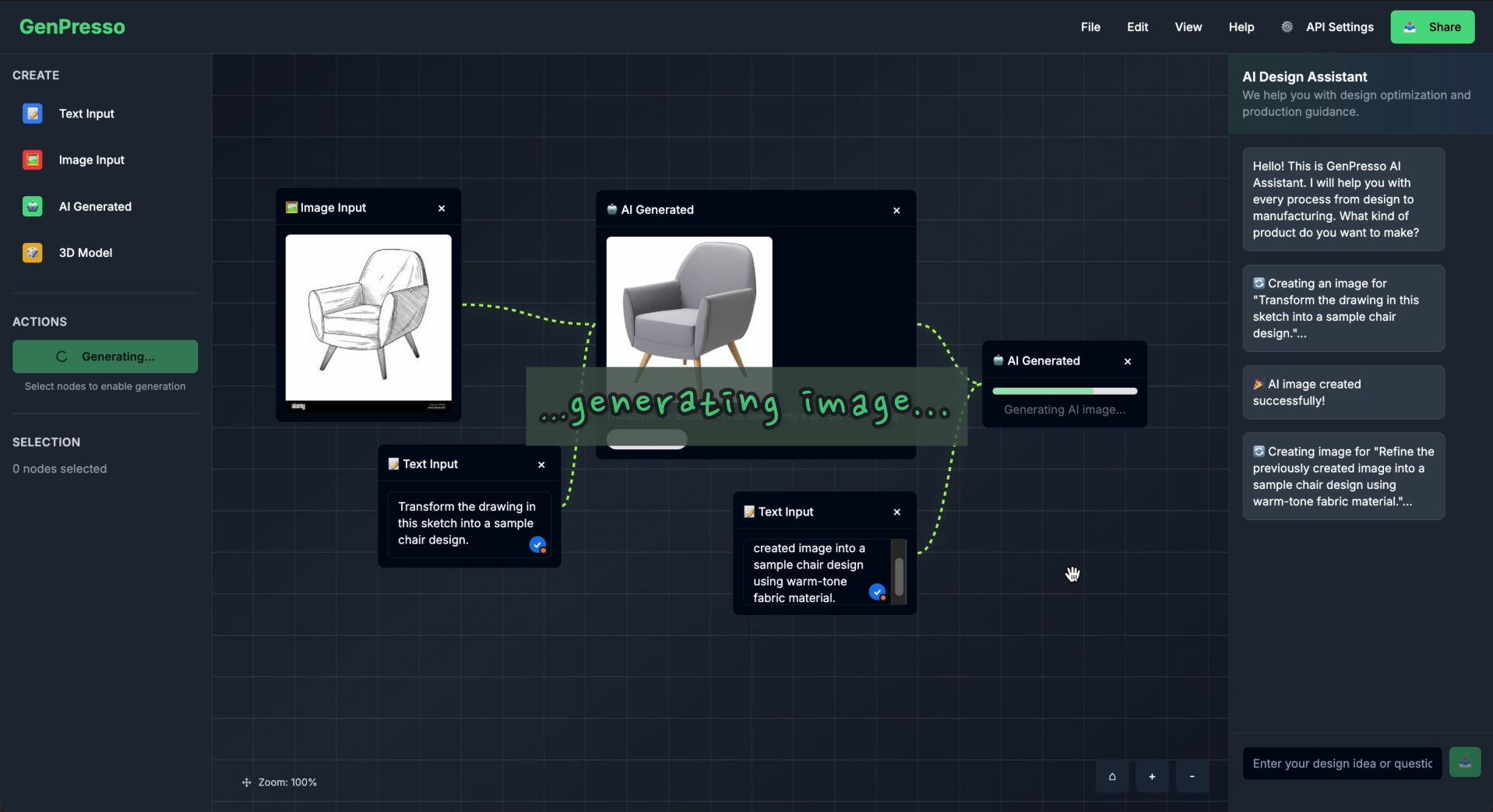Send message with green chat send icon

[x=1464, y=763]
